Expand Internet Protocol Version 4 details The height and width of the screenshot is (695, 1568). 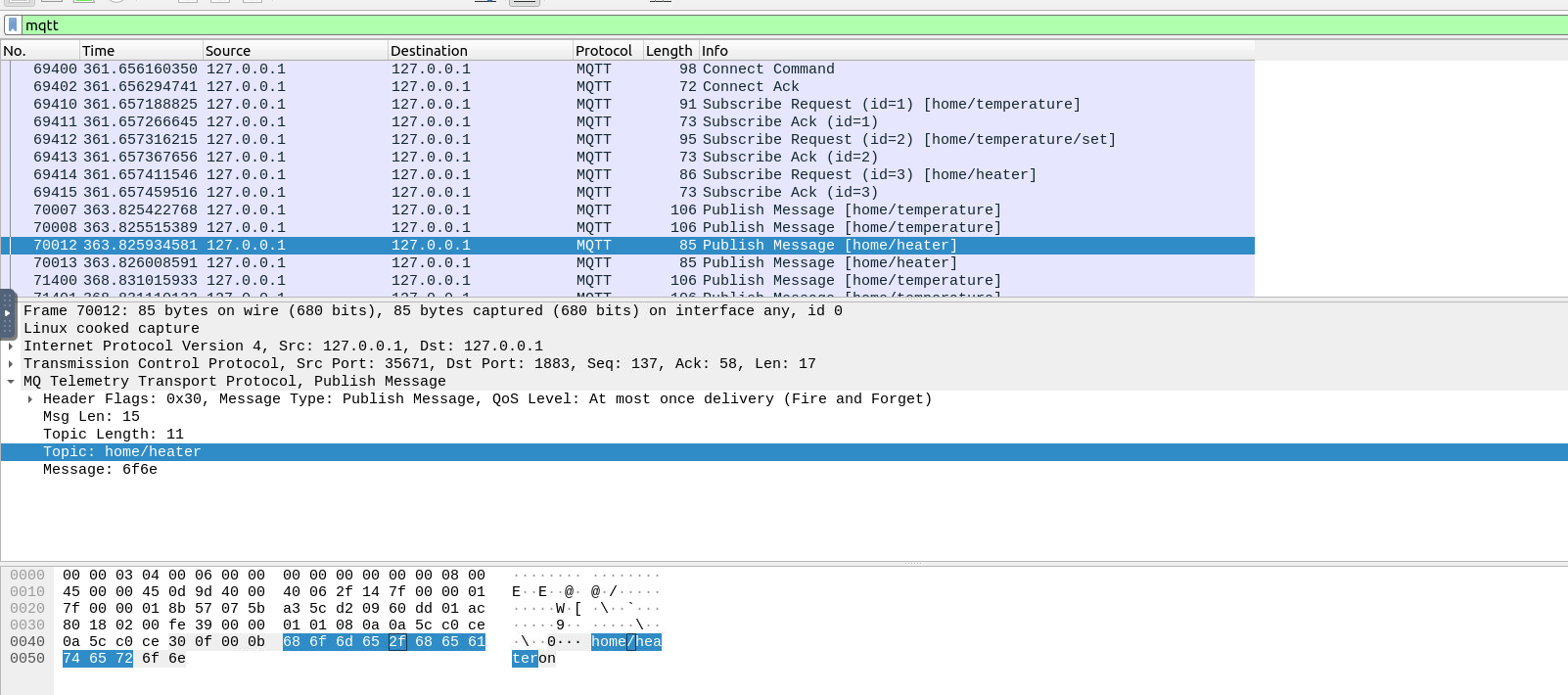click(11, 347)
